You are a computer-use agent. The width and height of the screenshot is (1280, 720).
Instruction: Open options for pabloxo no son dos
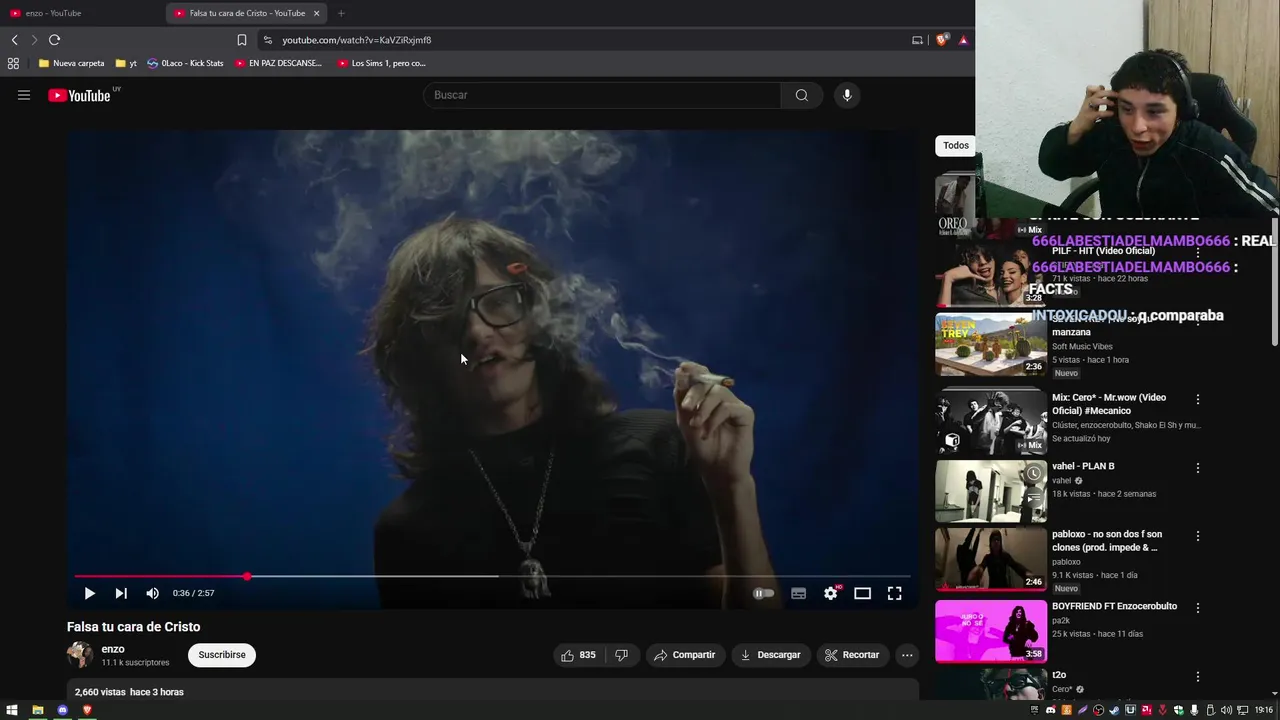pyautogui.click(x=1198, y=536)
